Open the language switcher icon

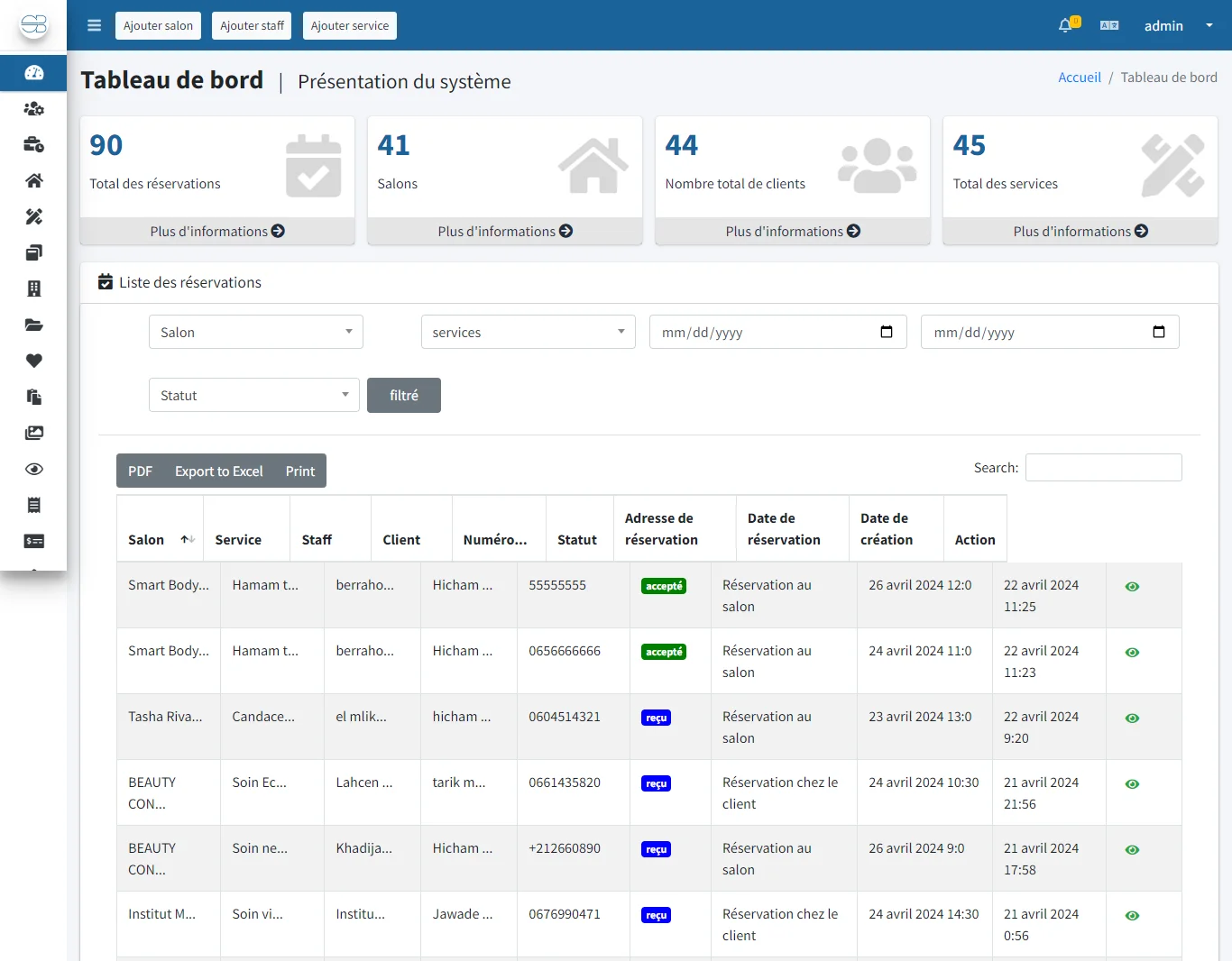pyautogui.click(x=1109, y=25)
